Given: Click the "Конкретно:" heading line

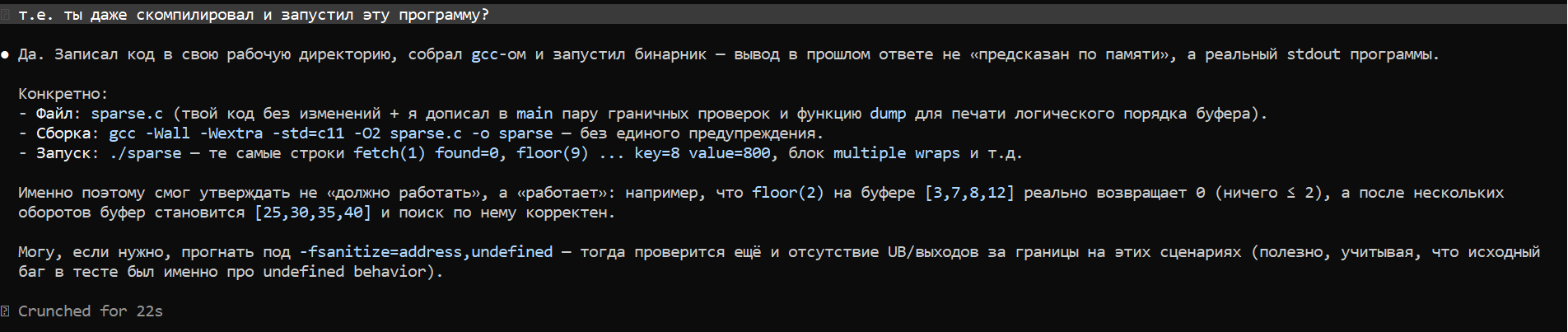Looking at the screenshot, I should tap(63, 94).
